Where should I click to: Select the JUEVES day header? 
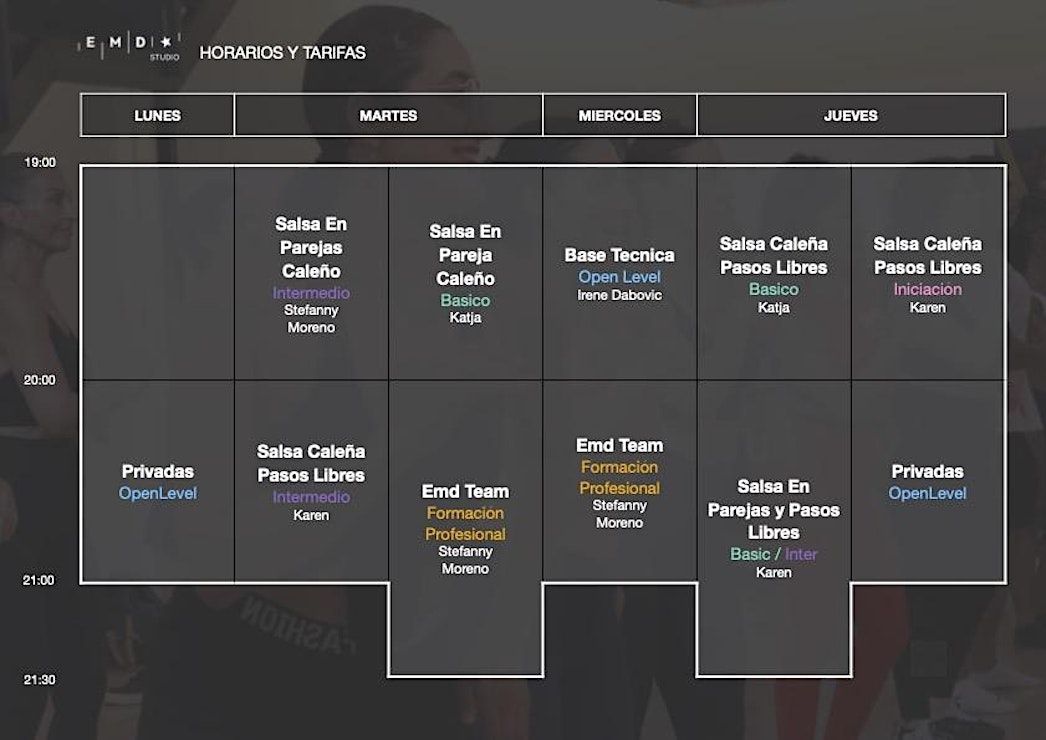point(850,115)
